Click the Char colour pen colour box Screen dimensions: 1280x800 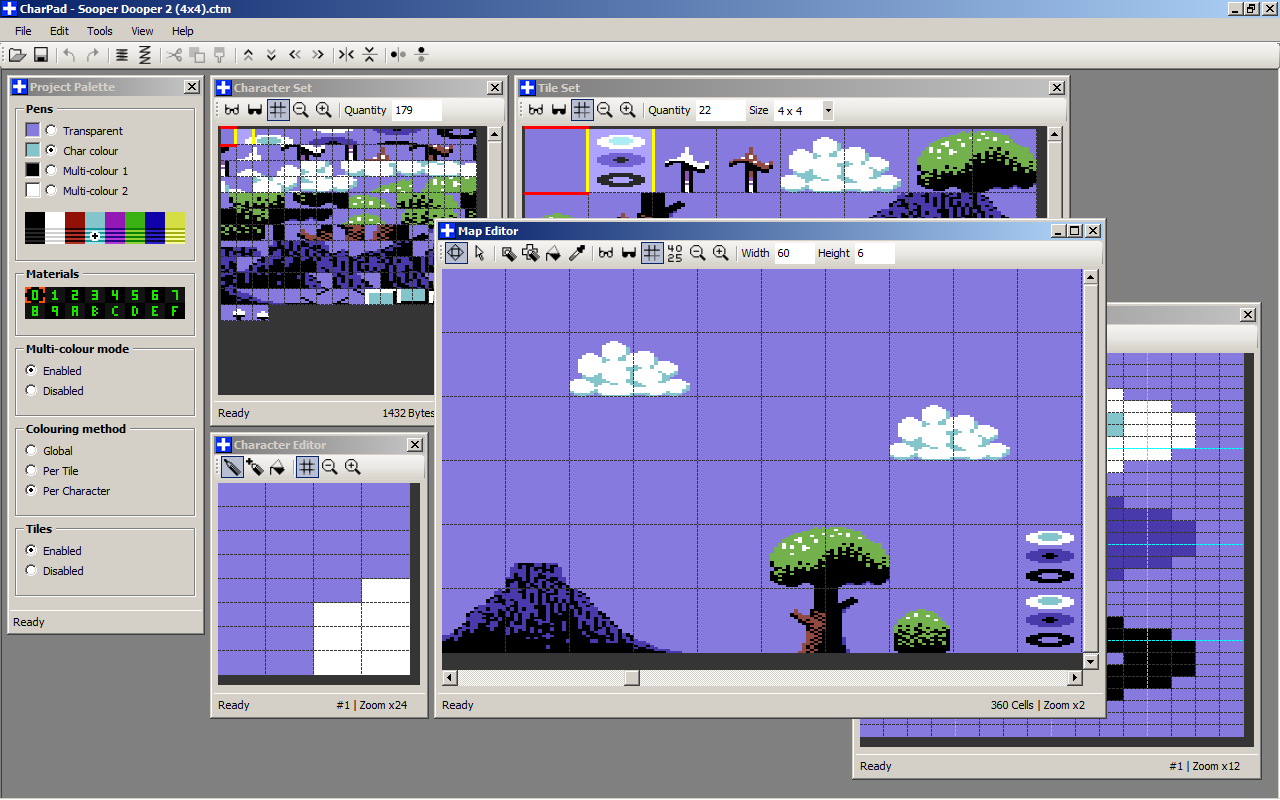(33, 150)
